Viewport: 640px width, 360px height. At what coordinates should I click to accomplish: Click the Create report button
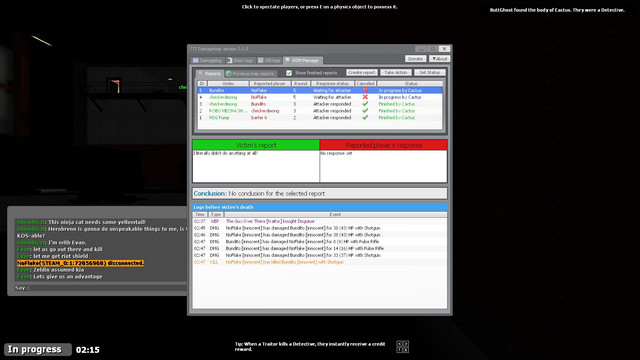(x=362, y=72)
